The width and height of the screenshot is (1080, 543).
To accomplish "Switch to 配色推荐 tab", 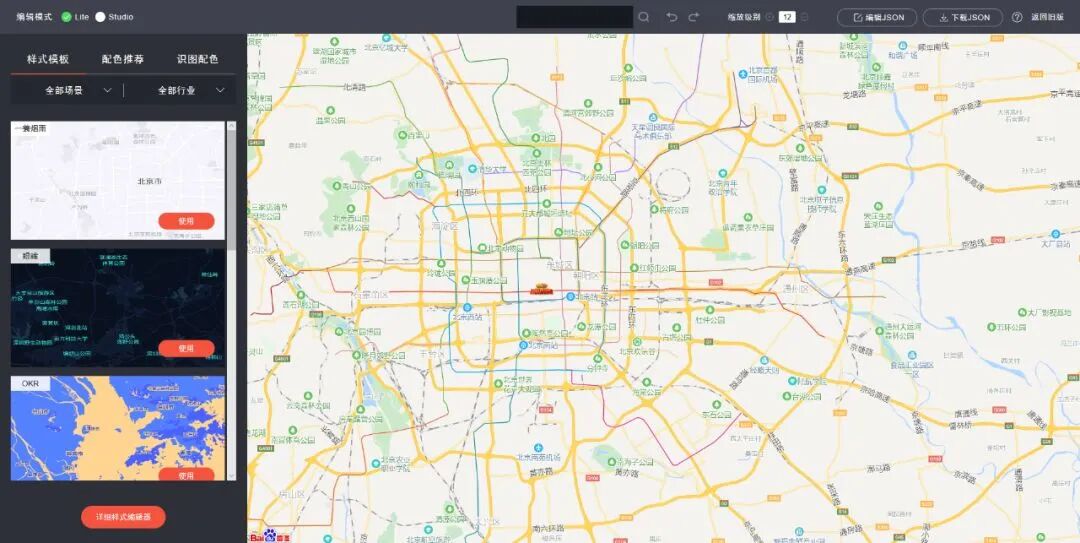I will (123, 59).
